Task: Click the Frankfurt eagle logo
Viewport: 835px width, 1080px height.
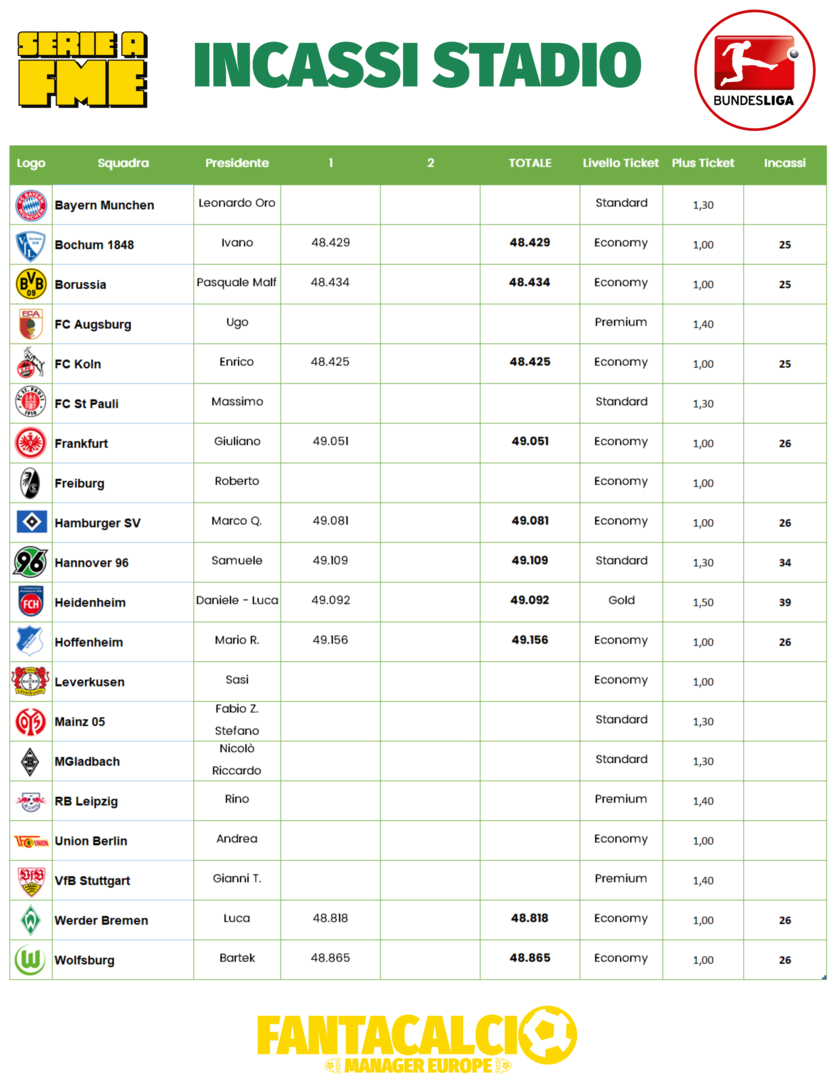Action: point(31,443)
